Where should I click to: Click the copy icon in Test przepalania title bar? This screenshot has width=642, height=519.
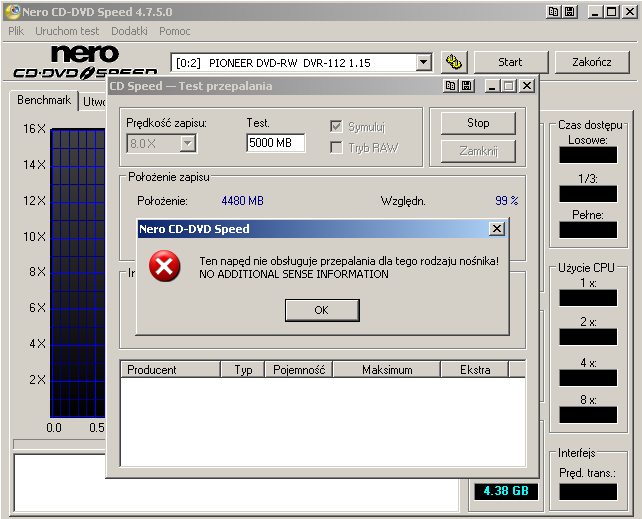(x=450, y=86)
